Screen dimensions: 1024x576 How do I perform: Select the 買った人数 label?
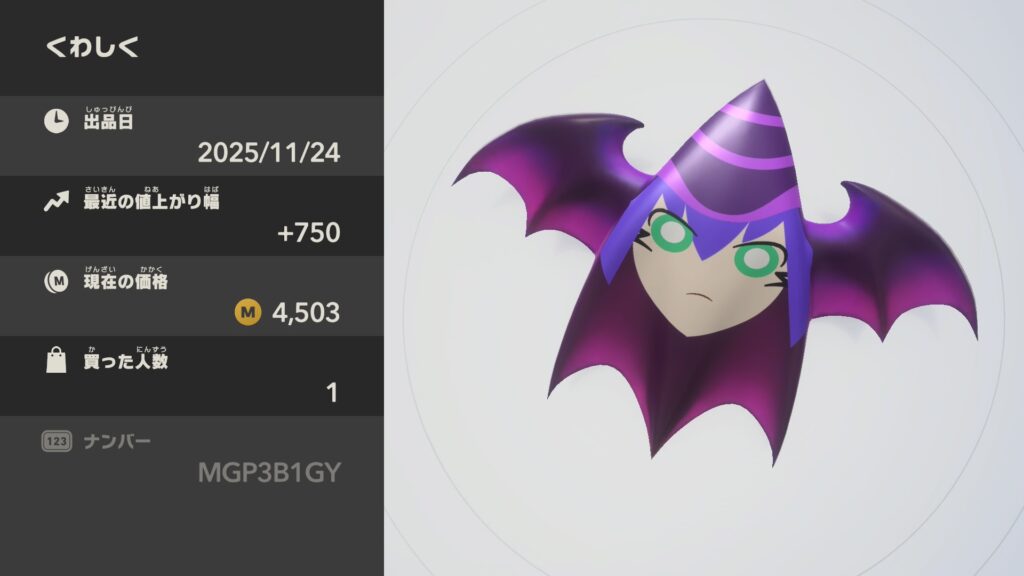coord(125,362)
